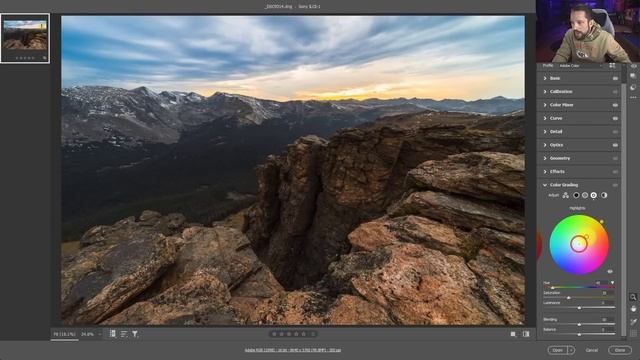The height and width of the screenshot is (360, 640).
Task: Adjust the Luminance slider handle
Action: click(x=579, y=308)
